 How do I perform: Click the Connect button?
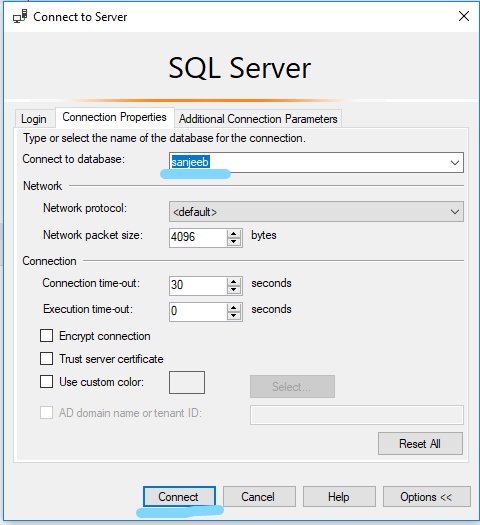pyautogui.click(x=179, y=497)
